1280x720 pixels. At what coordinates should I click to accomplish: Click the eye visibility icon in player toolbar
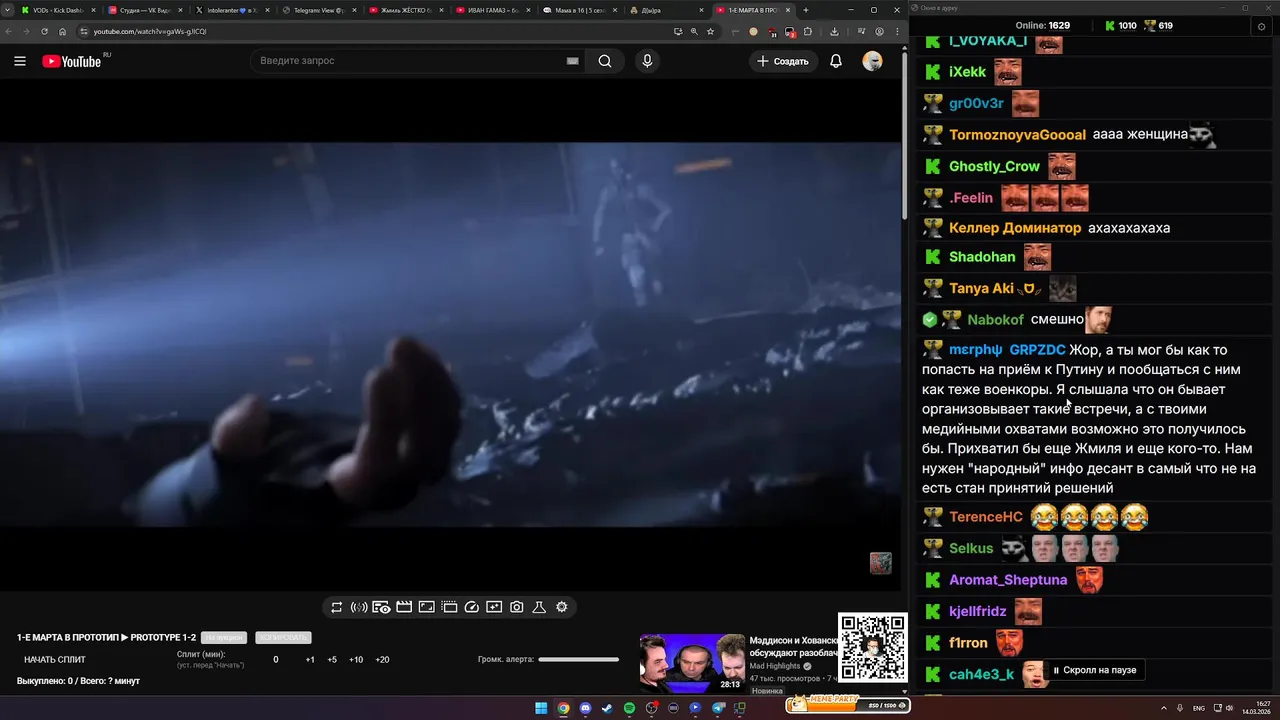click(x=381, y=607)
